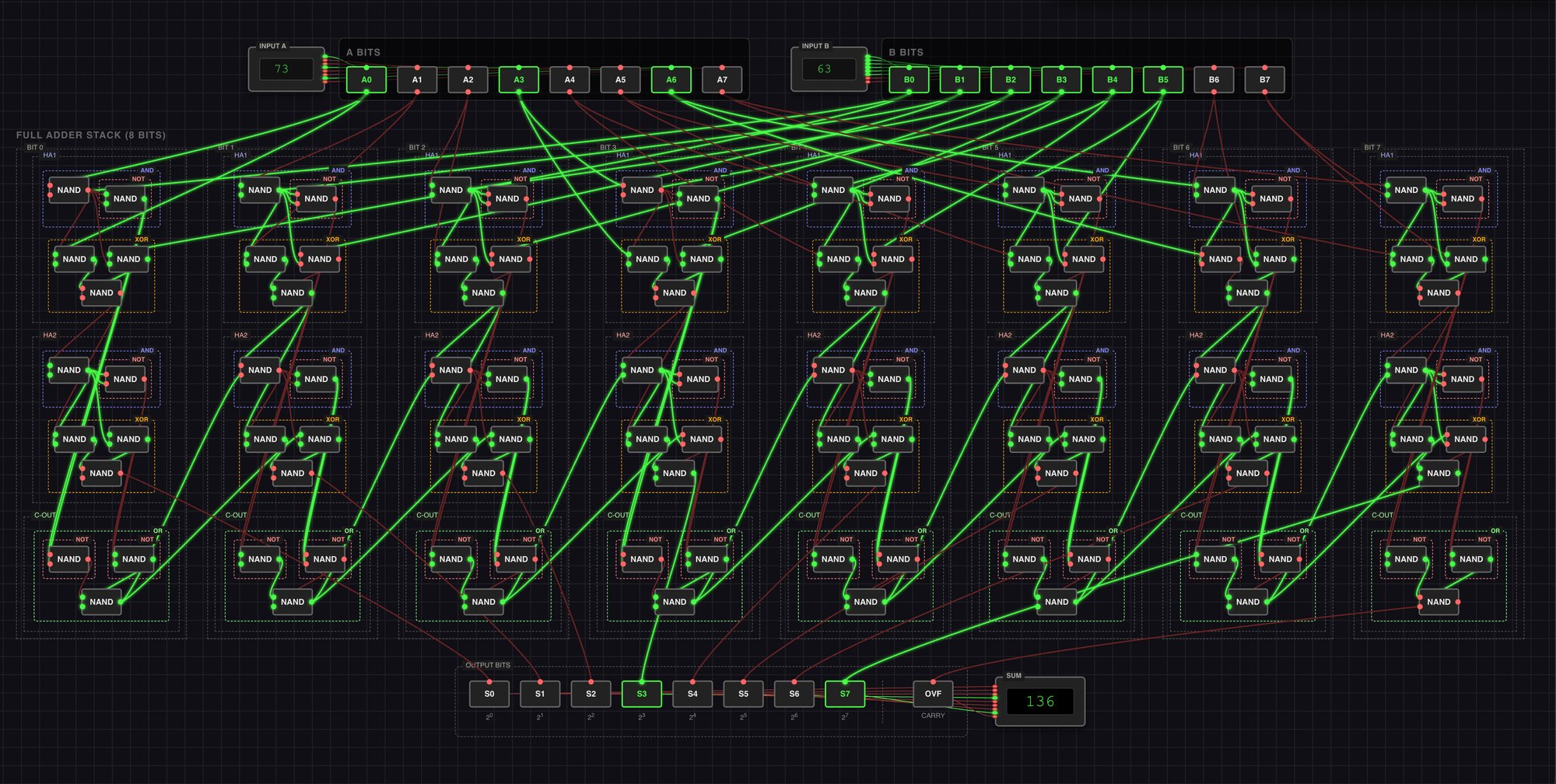Toggle input bit A1 on
This screenshot has height=784, width=1556.
pyautogui.click(x=417, y=79)
